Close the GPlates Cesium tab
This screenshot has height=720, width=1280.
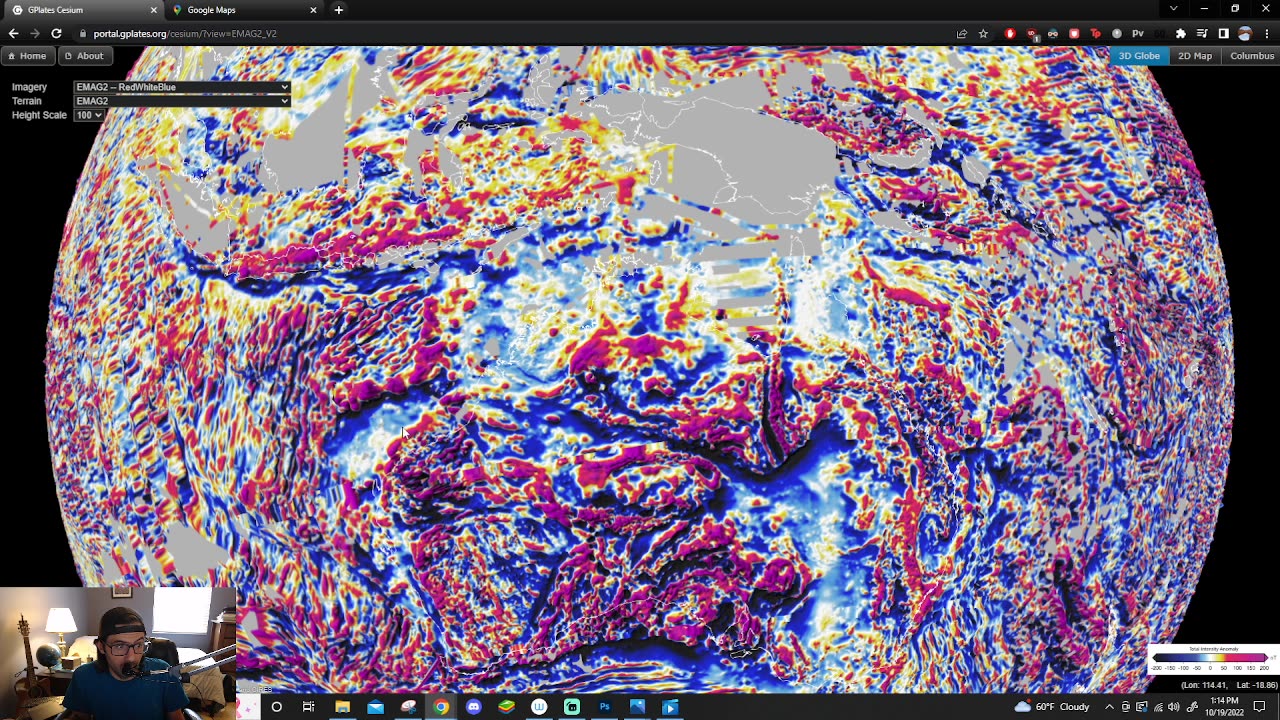point(153,10)
